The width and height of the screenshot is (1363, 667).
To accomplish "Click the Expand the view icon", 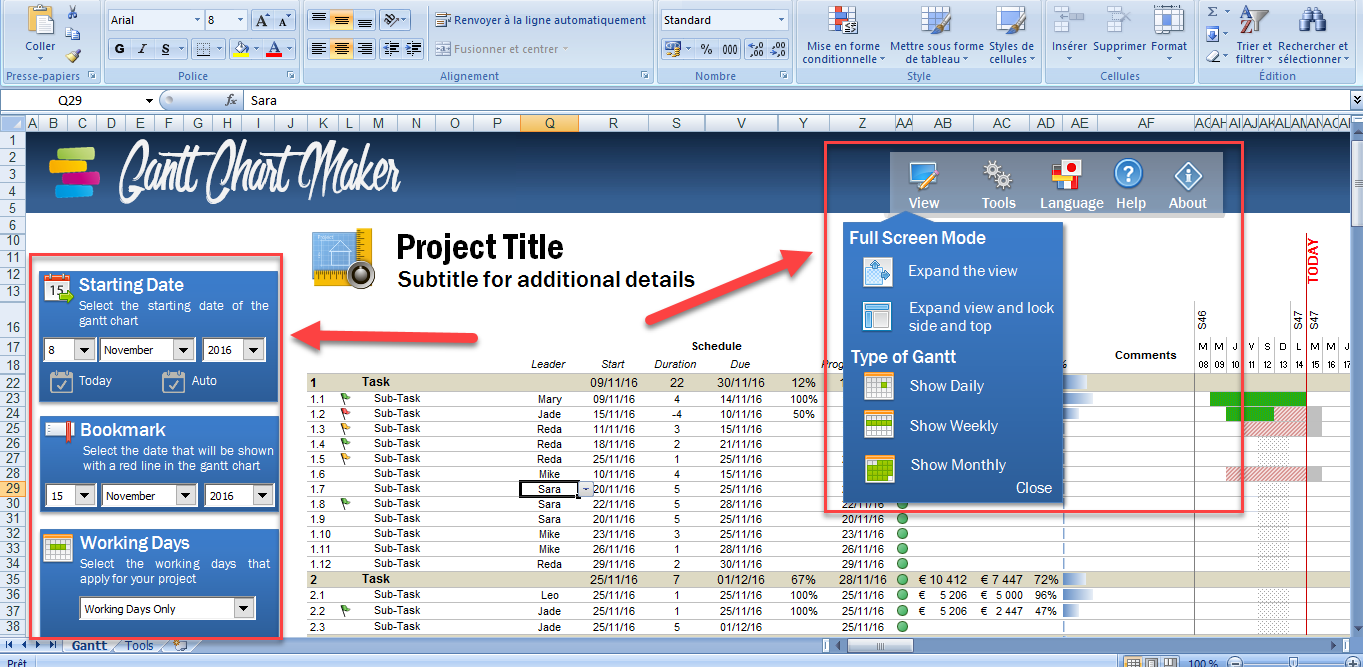I will [877, 271].
